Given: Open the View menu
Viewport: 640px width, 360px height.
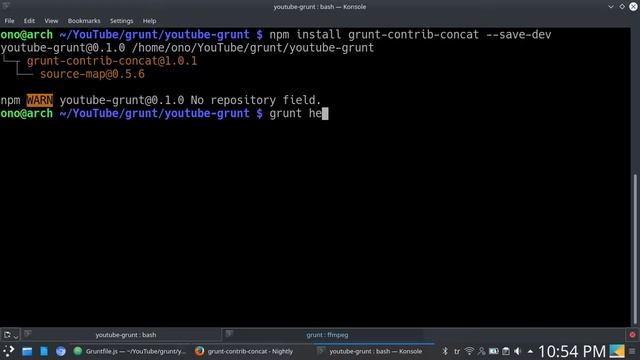Looking at the screenshot, I should coord(51,21).
